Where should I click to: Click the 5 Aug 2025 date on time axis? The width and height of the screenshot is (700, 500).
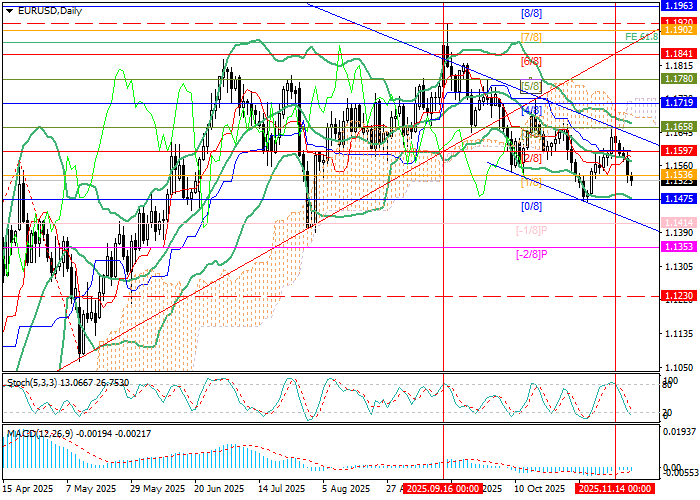click(x=346, y=488)
